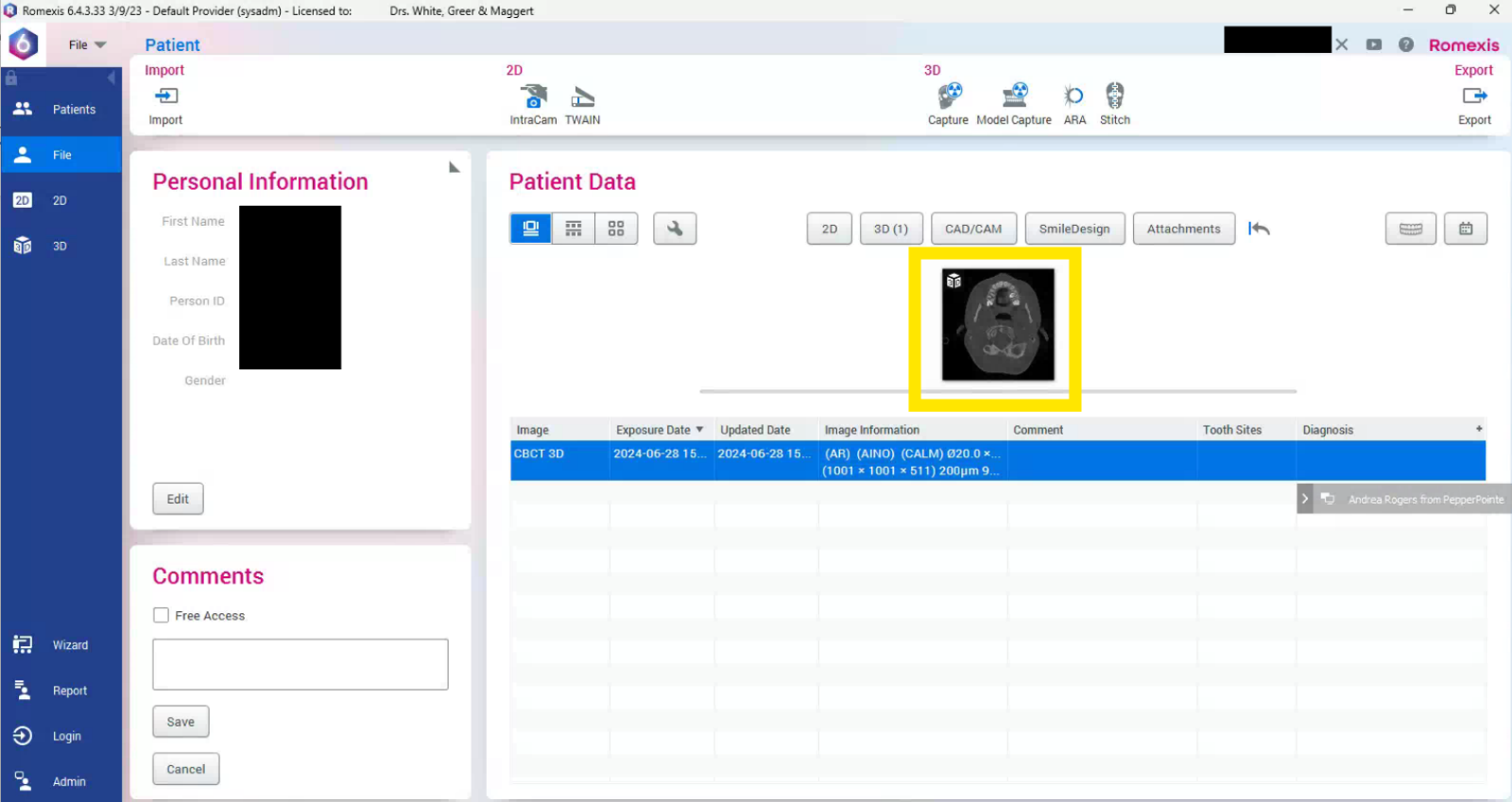Open the help question mark icon
The width and height of the screenshot is (1512, 802).
(1406, 44)
